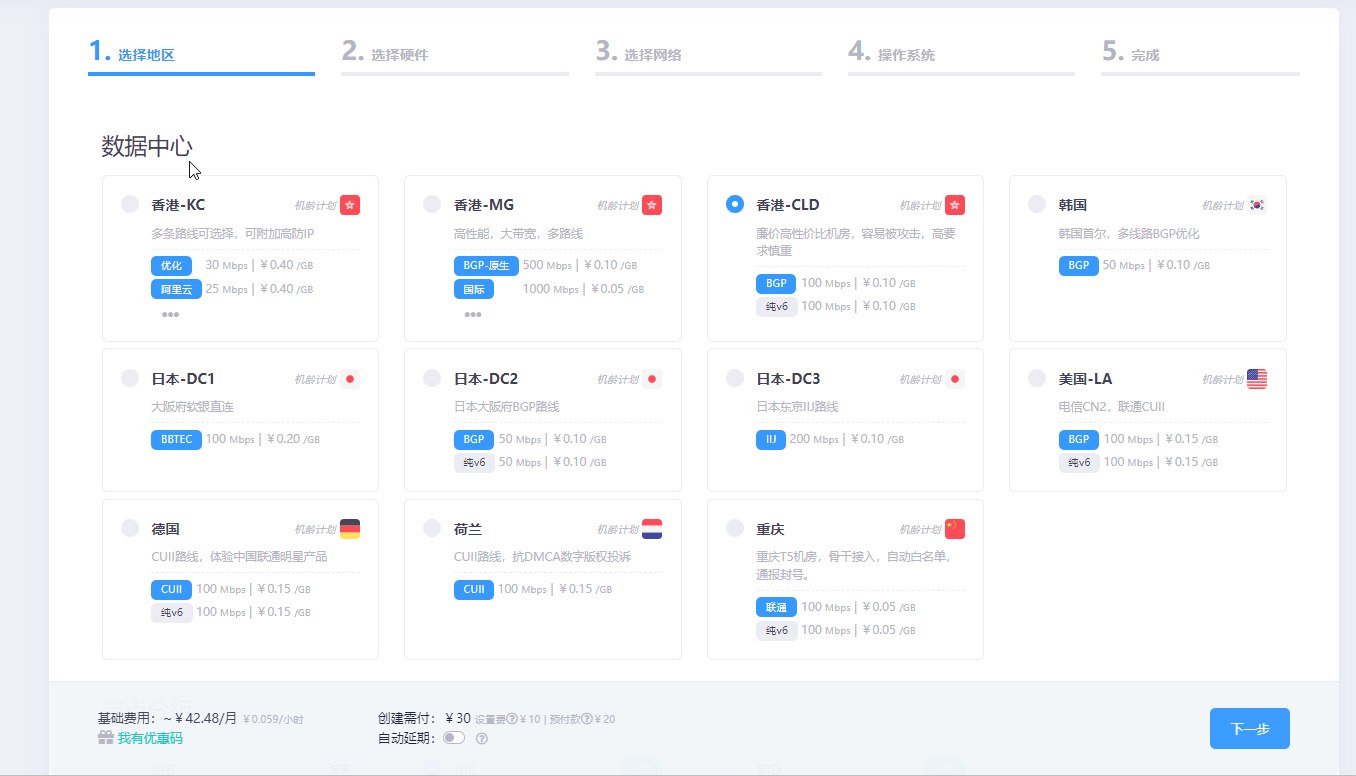Screen dimensions: 1356x776
Task: Select the 香港-KC data center radio button
Action: click(130, 204)
